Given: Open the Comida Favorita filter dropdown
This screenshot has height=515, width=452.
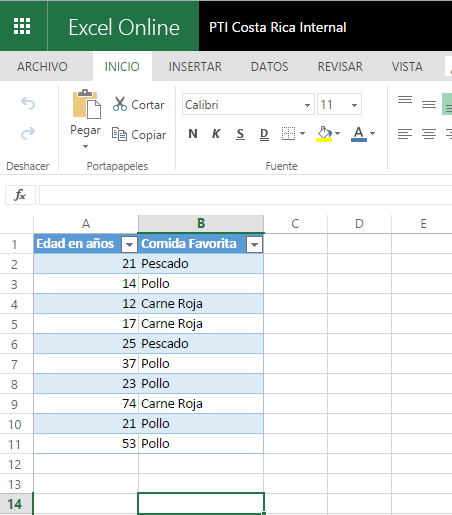Looking at the screenshot, I should click(x=254, y=245).
